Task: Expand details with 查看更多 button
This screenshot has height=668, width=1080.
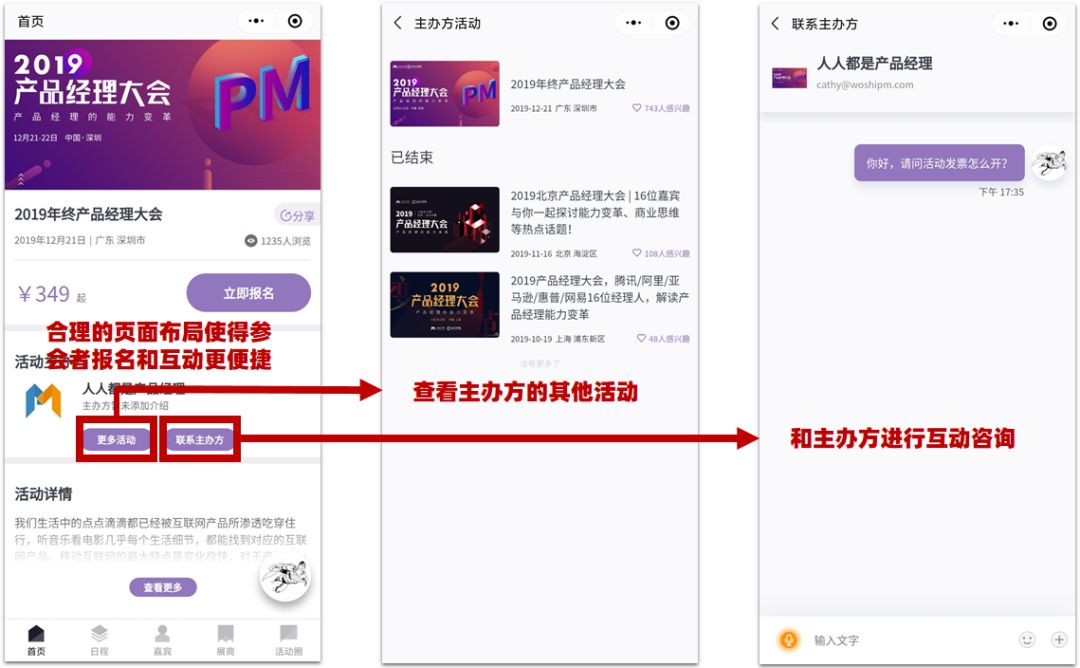Action: point(163,587)
